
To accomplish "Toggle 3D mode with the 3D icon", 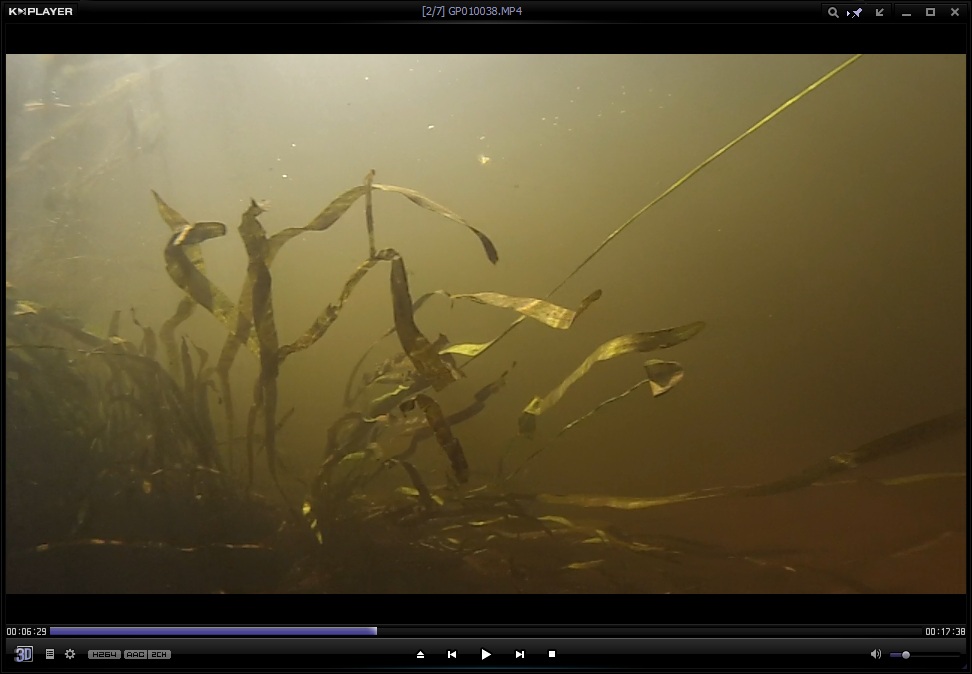I will tap(24, 654).
